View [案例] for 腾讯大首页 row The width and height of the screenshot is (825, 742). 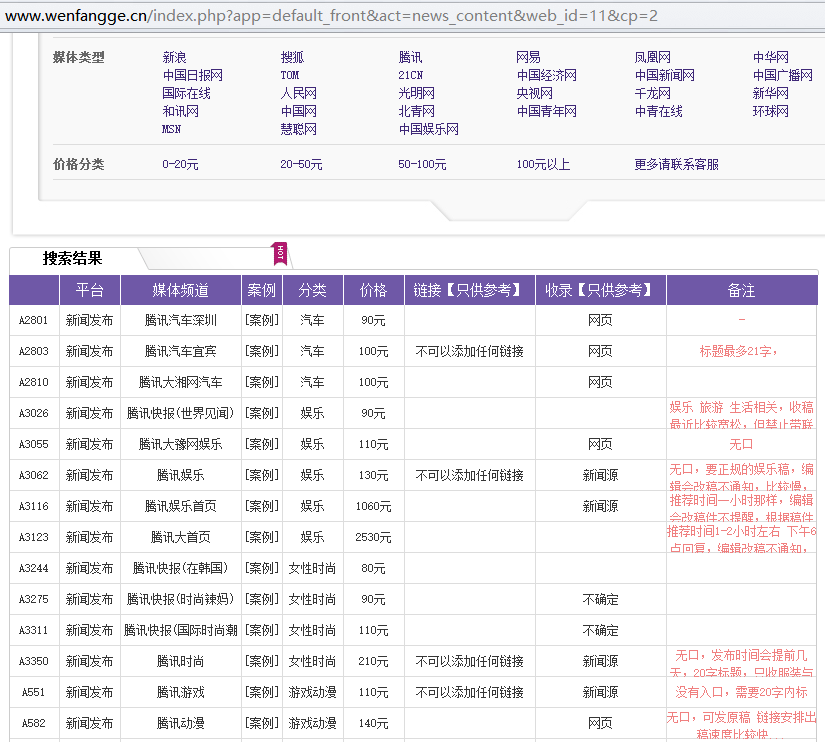pos(261,538)
